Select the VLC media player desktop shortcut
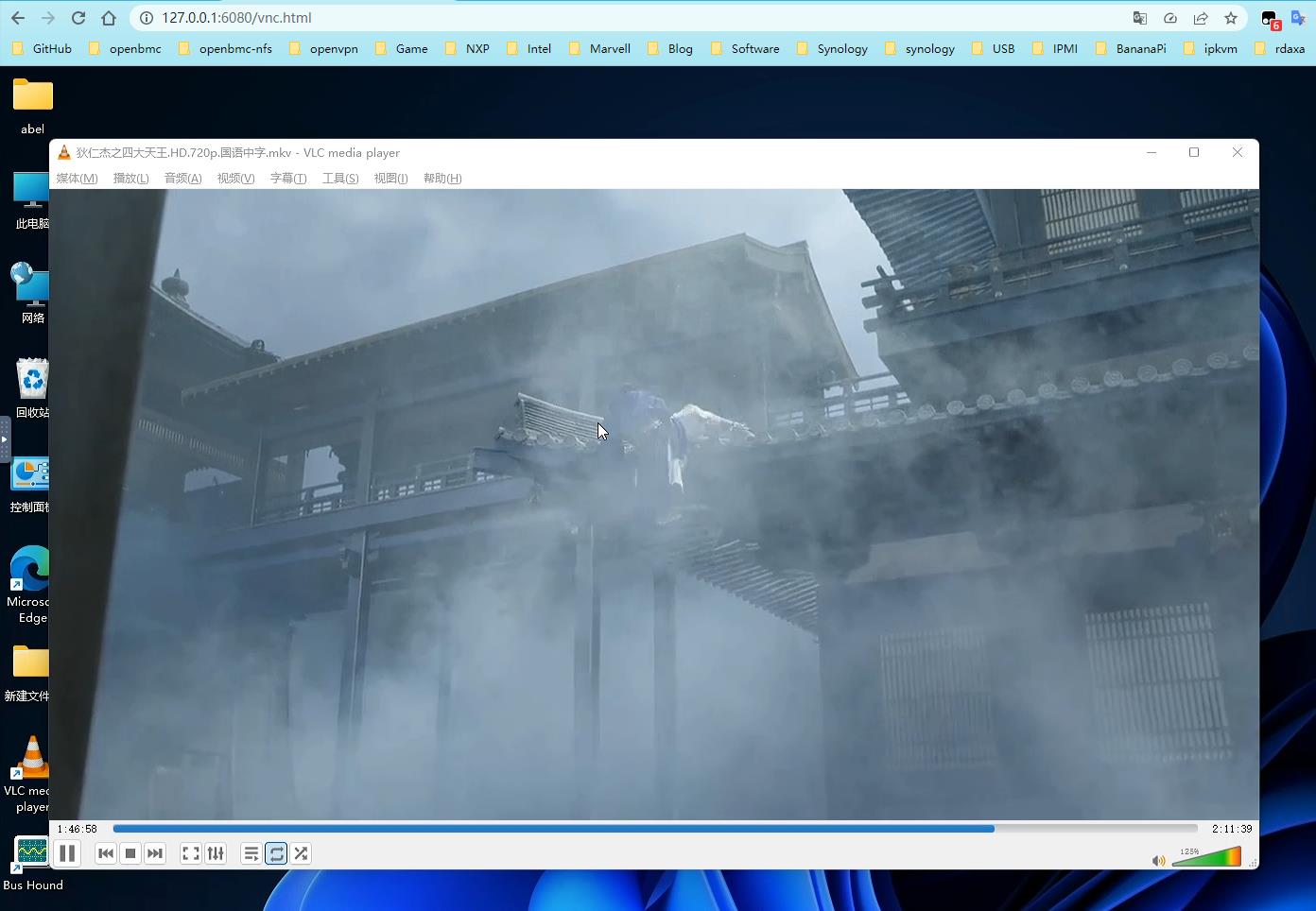1316x911 pixels. [x=27, y=775]
